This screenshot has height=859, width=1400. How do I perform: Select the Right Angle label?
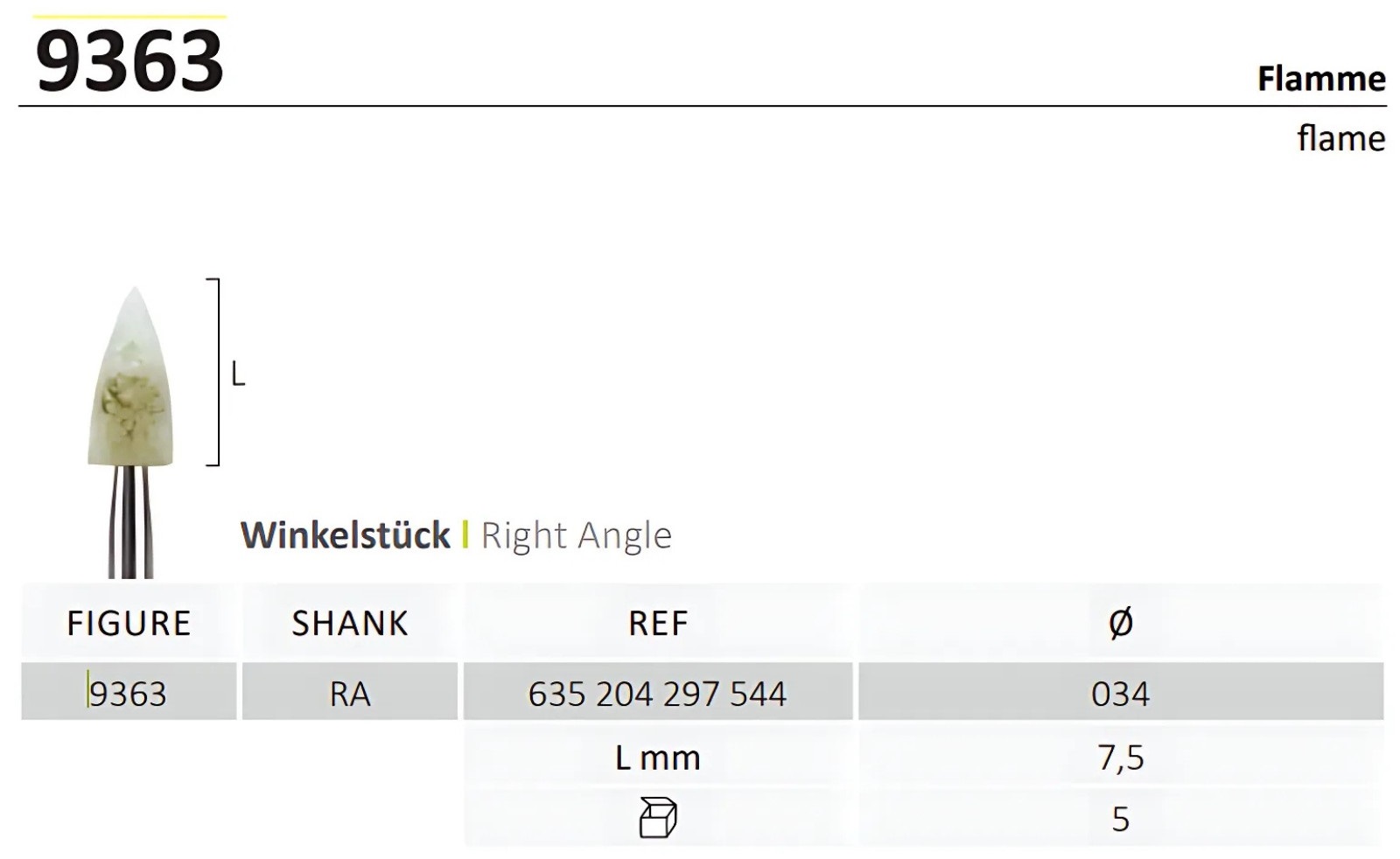tap(576, 535)
